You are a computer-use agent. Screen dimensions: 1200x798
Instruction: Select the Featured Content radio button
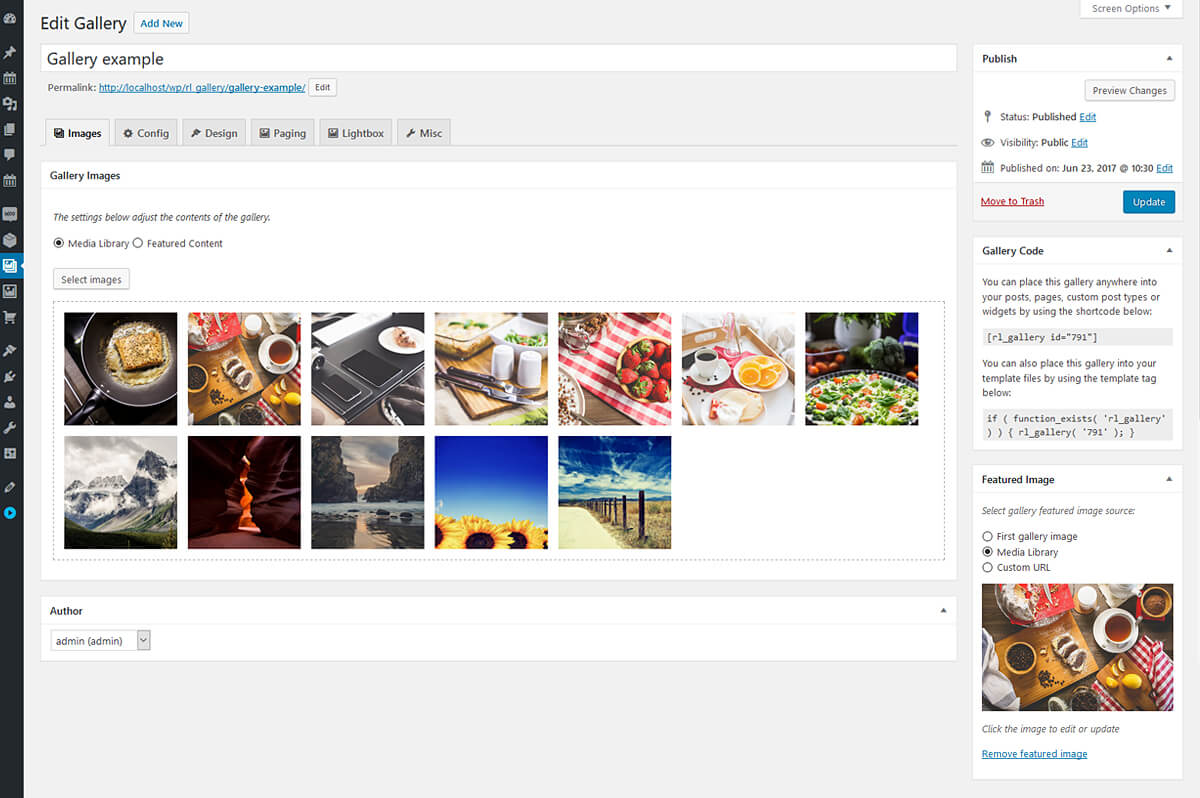pos(139,243)
